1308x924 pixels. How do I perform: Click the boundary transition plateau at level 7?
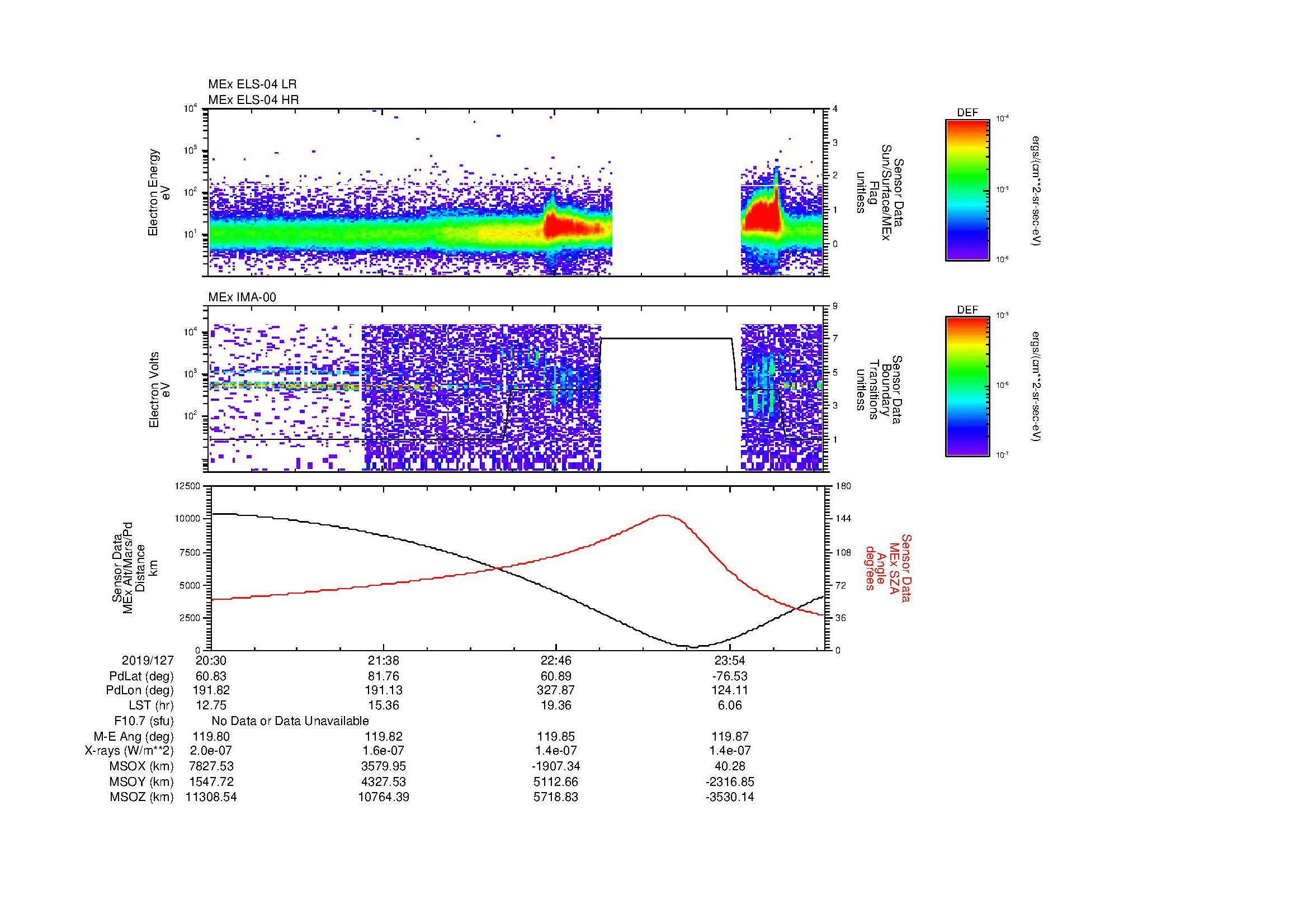click(x=667, y=339)
